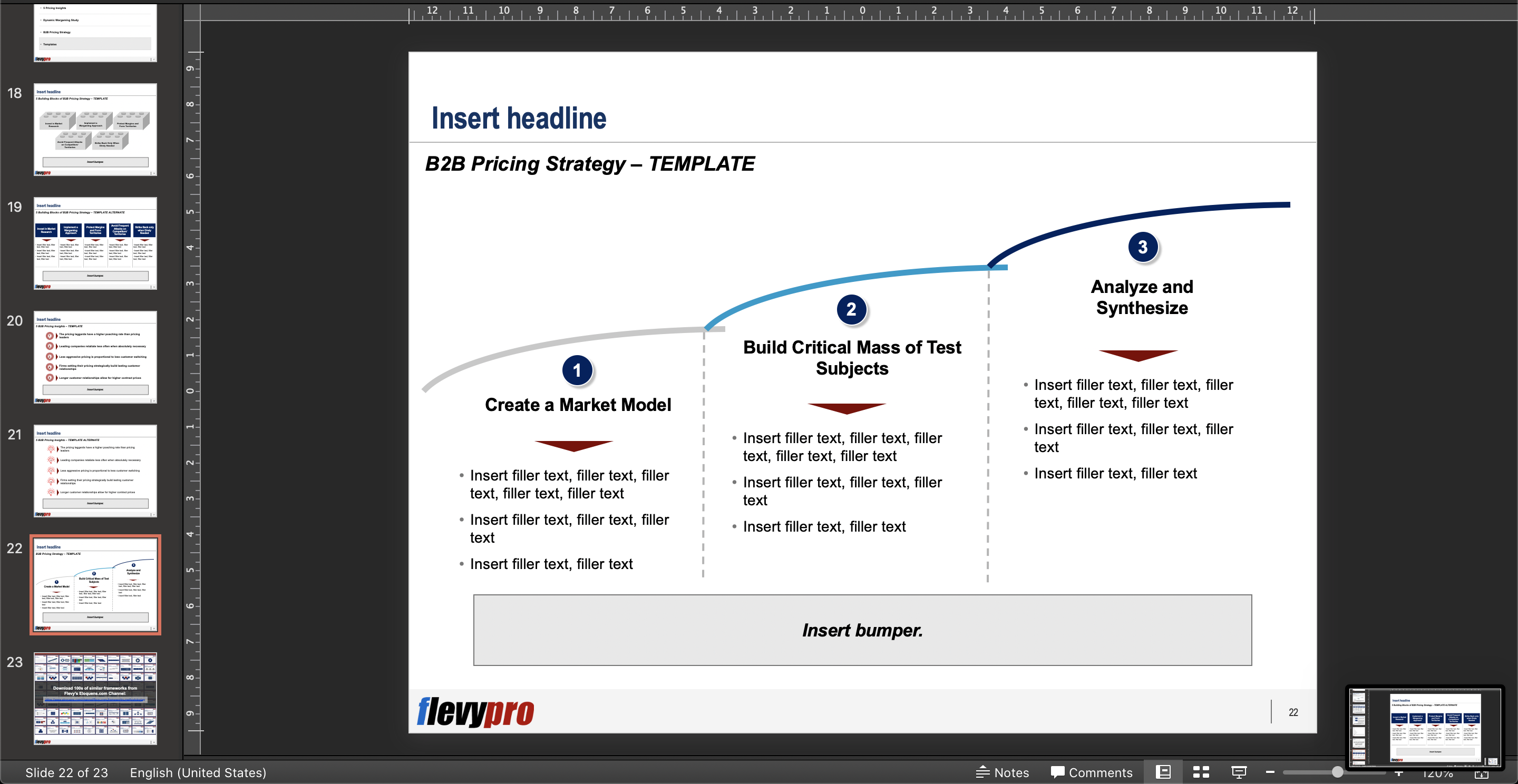Click the zoom in plus icon
This screenshot has width=1518, height=784.
pos(1398,773)
